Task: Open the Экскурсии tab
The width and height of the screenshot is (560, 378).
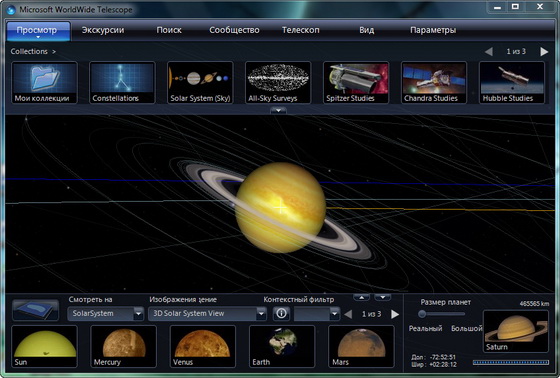Action: tap(103, 30)
